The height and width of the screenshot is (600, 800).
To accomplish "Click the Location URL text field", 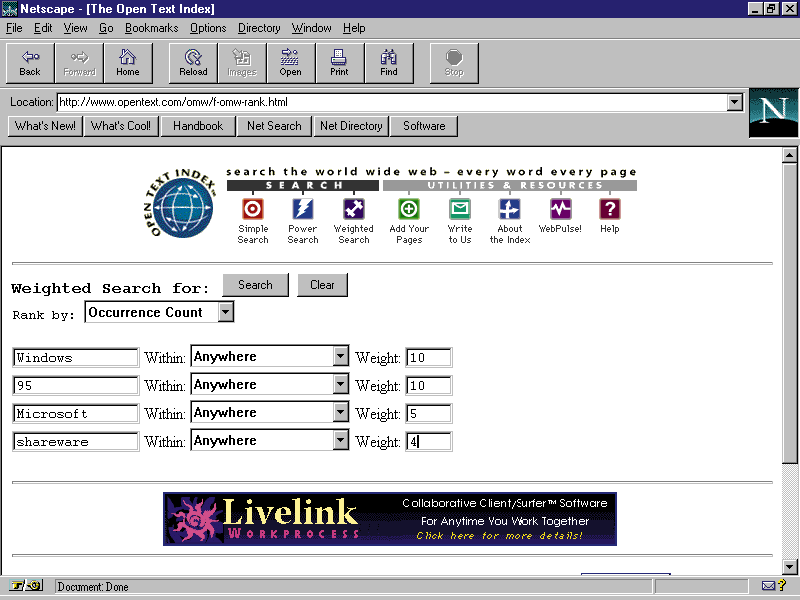I will click(392, 102).
